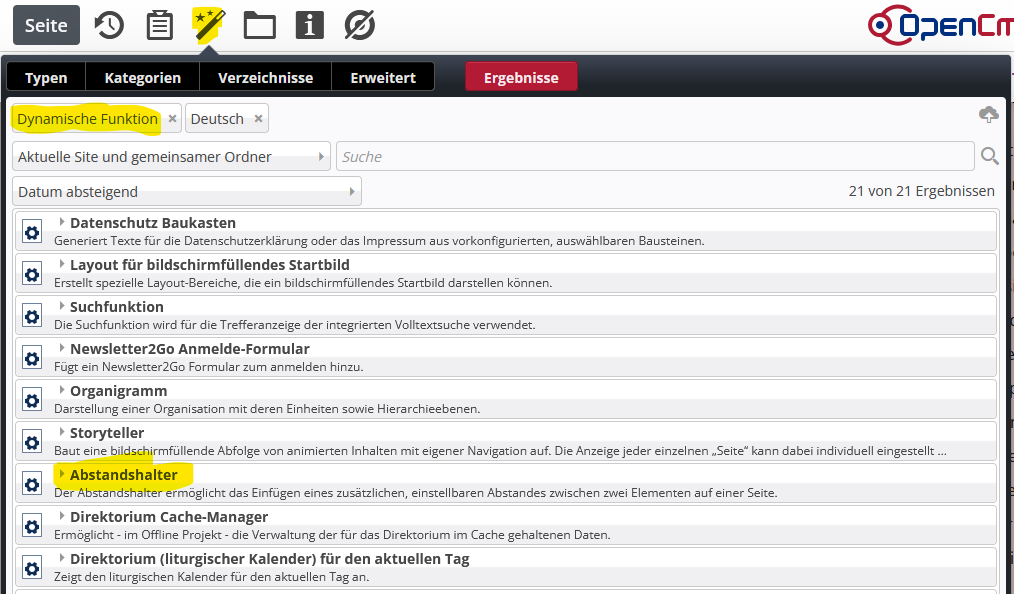Click the magnifier search icon

tap(989, 156)
